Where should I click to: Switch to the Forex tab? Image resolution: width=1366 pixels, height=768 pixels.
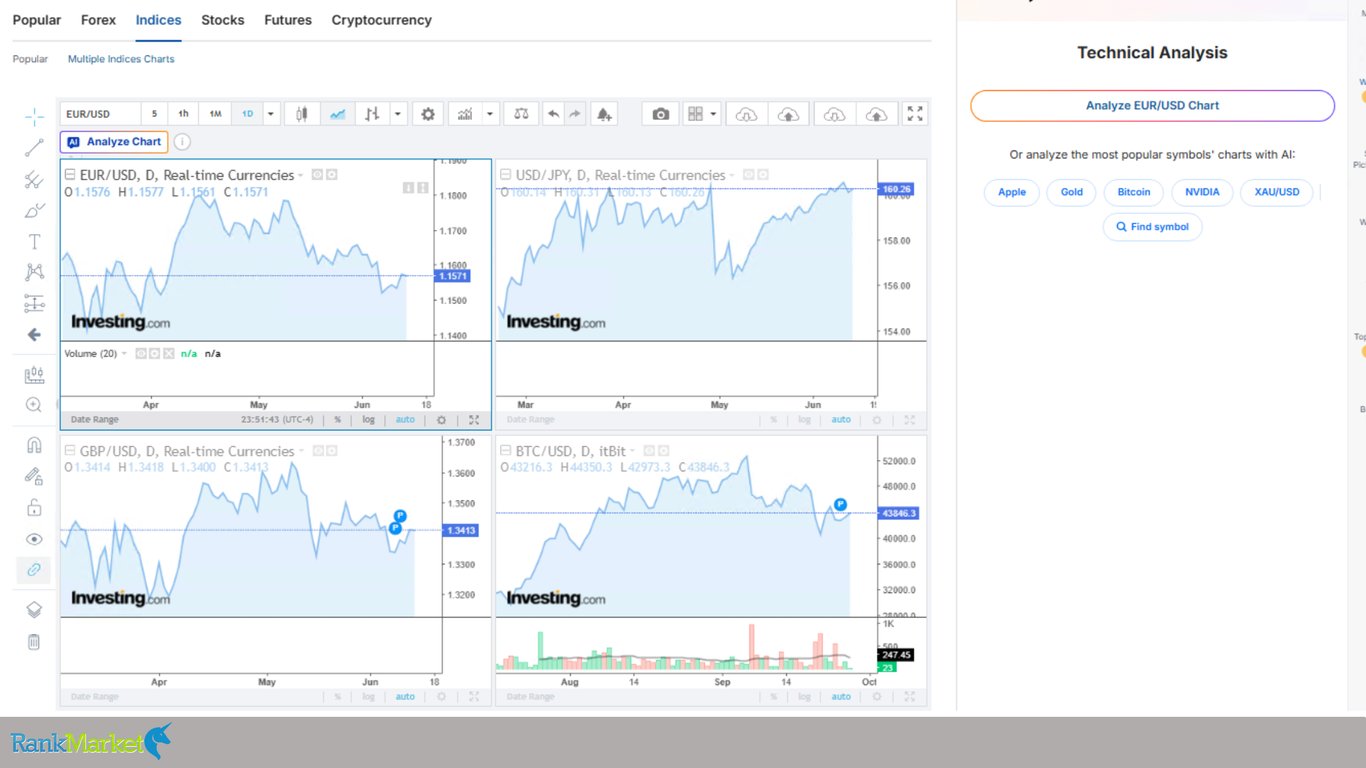pos(98,20)
